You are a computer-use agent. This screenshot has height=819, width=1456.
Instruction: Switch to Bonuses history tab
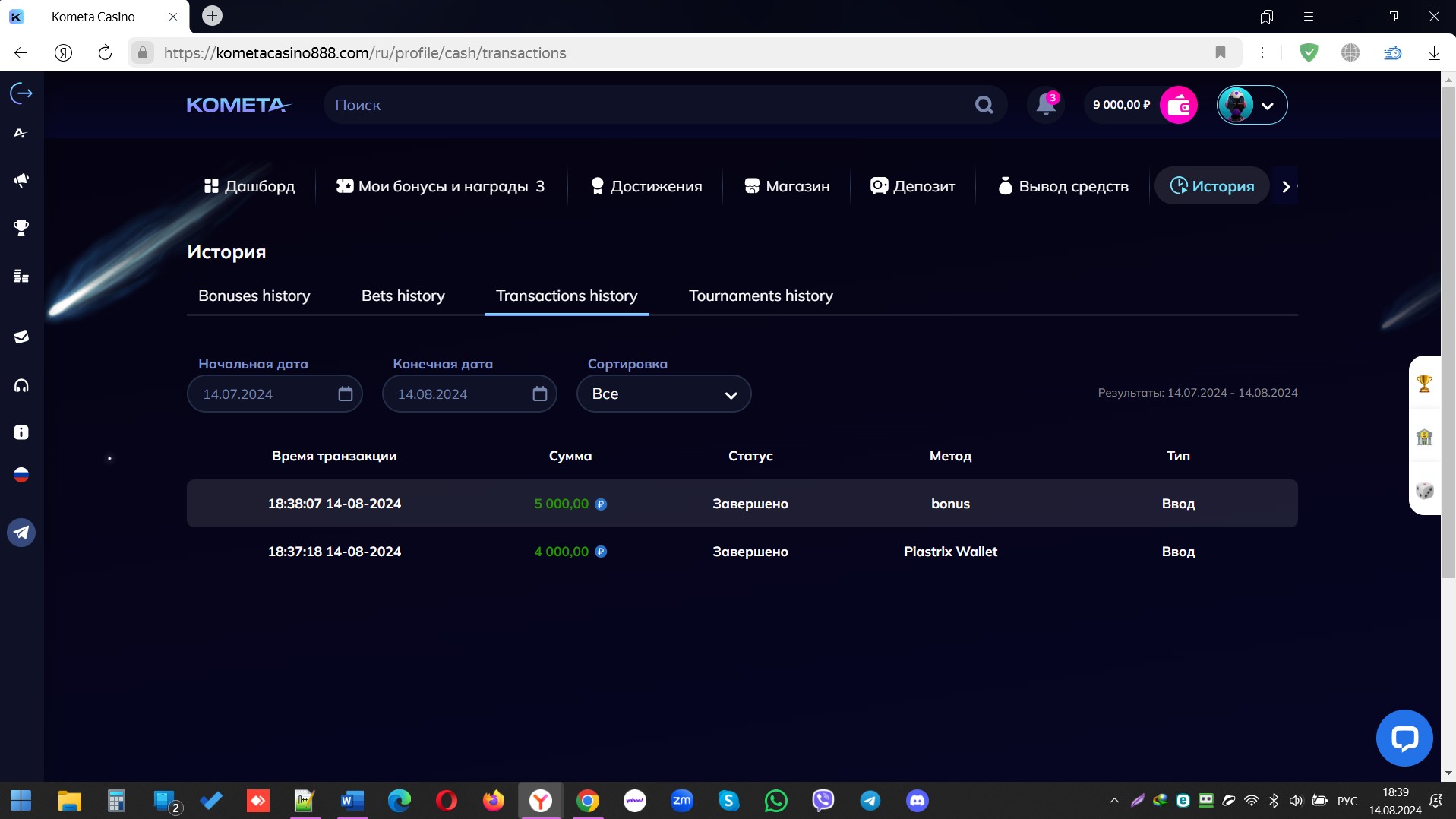(x=254, y=296)
